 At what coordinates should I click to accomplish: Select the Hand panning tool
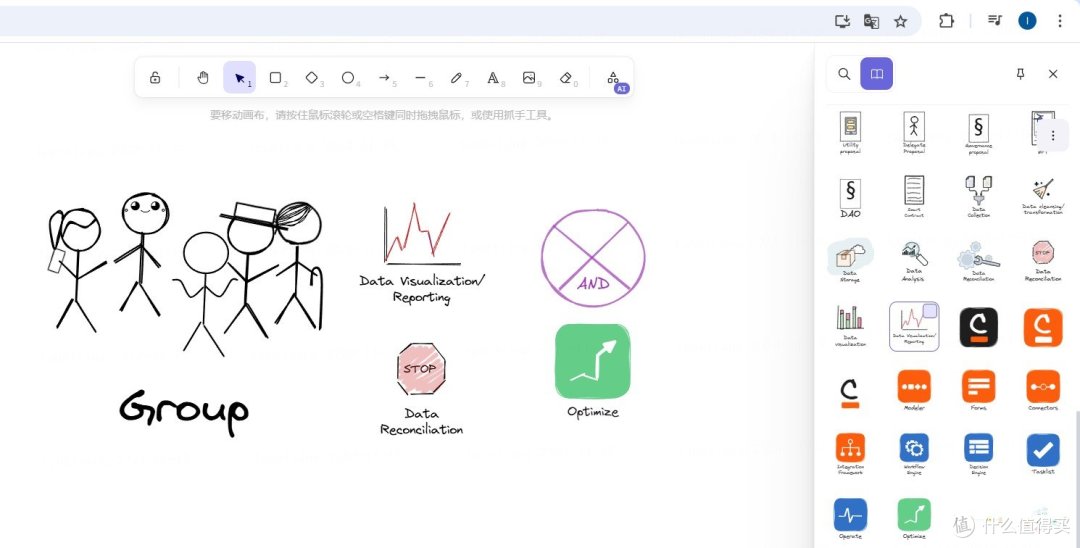coord(202,78)
